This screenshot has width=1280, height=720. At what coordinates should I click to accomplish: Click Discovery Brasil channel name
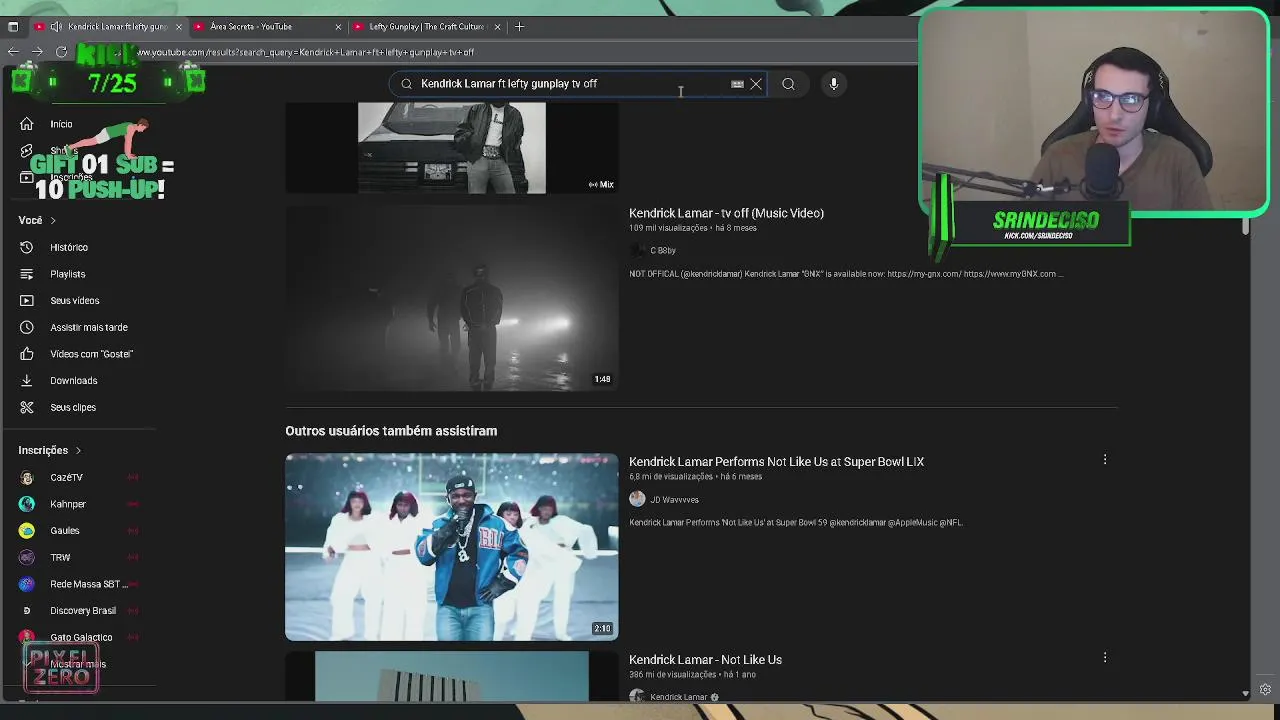tap(83, 610)
